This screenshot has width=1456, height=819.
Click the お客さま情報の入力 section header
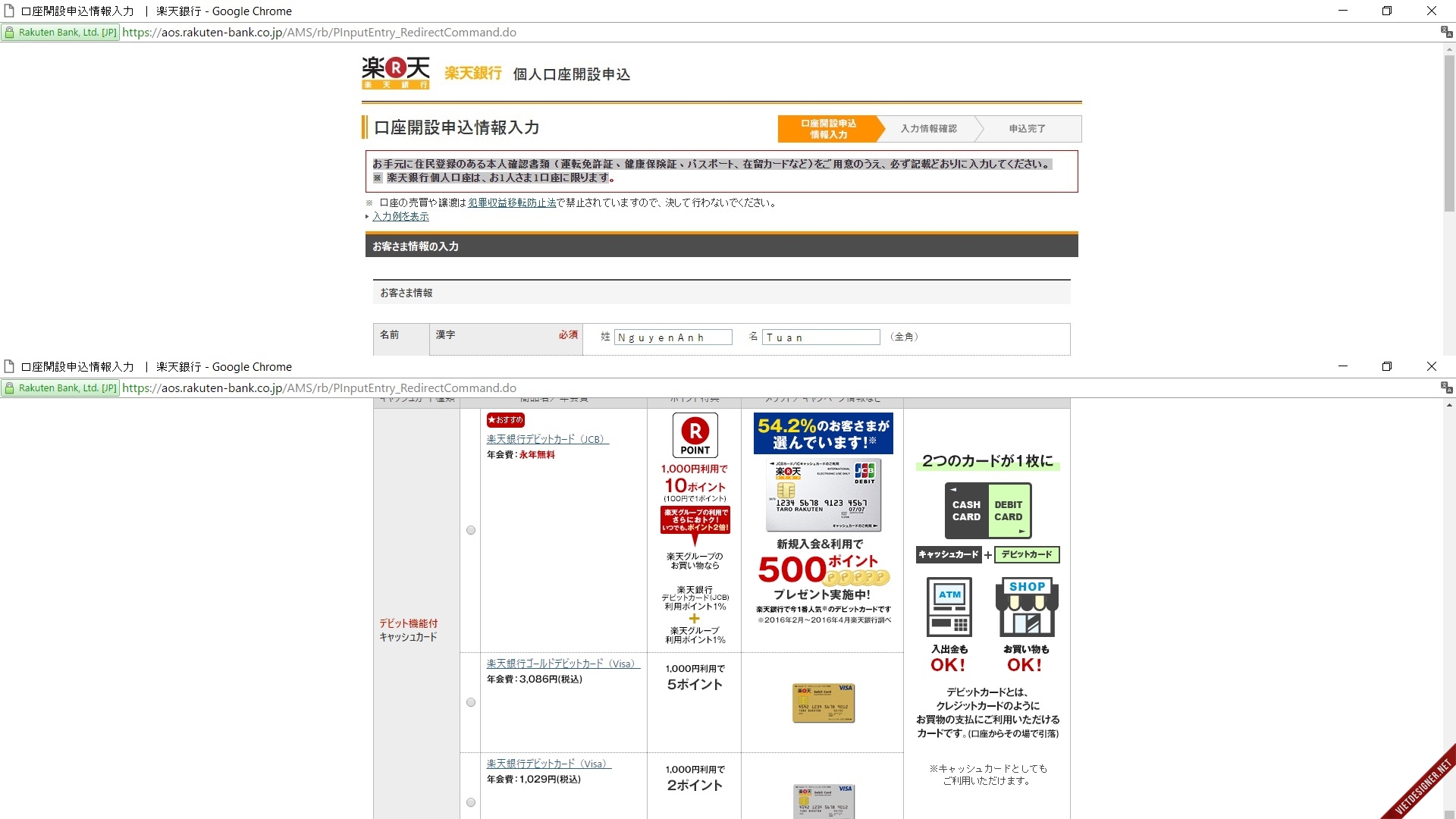[x=721, y=246]
